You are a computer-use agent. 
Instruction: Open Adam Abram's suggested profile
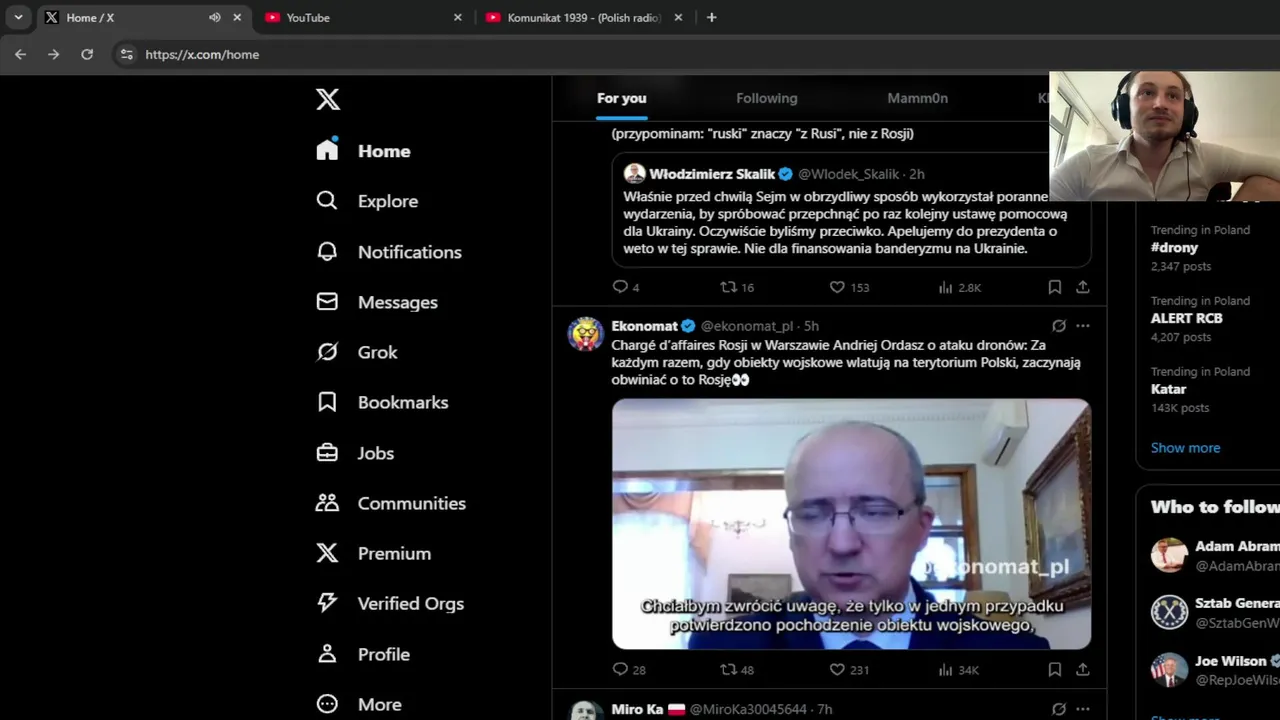coord(1214,555)
